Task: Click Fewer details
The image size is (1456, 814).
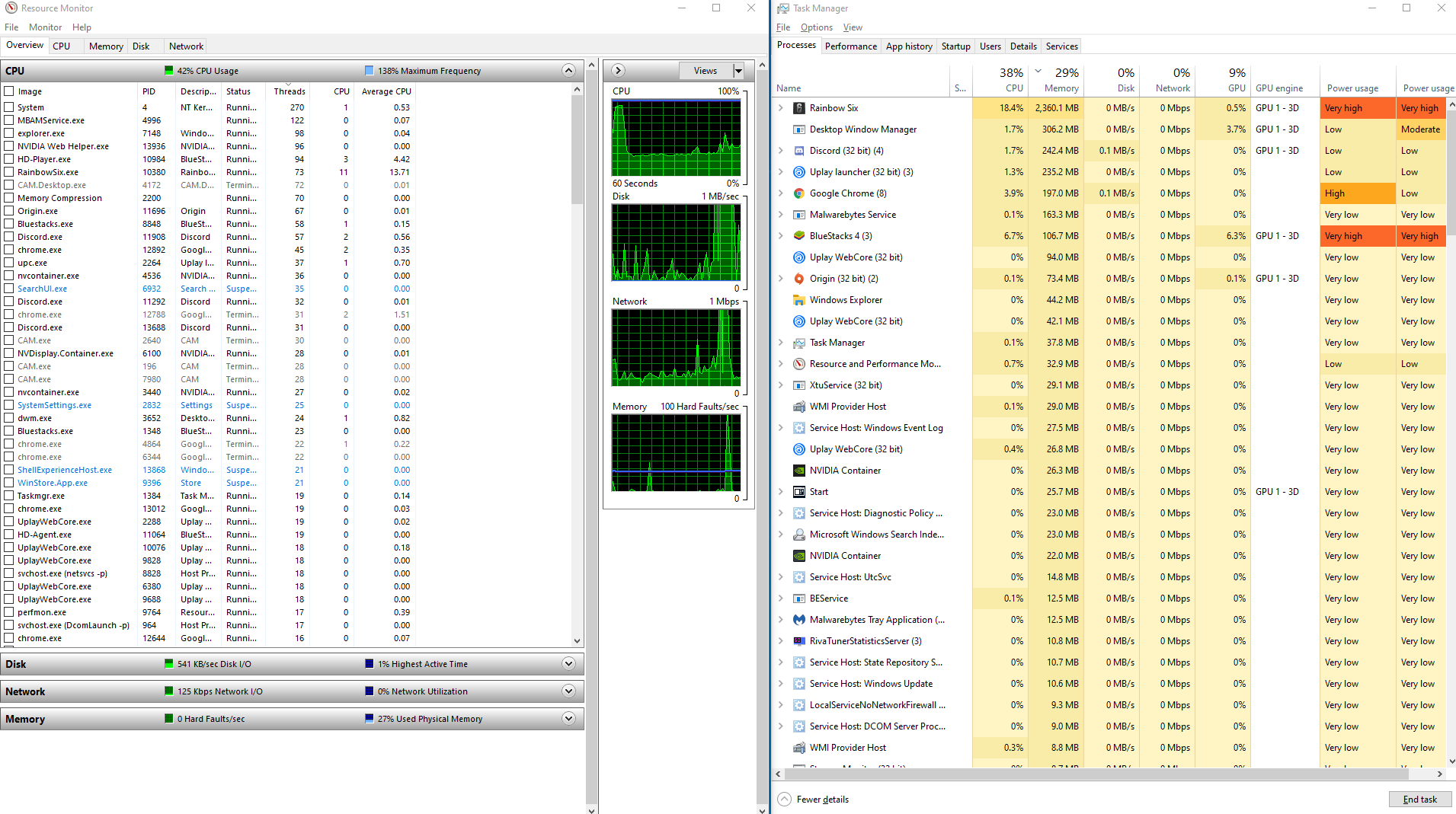Action: [x=814, y=800]
